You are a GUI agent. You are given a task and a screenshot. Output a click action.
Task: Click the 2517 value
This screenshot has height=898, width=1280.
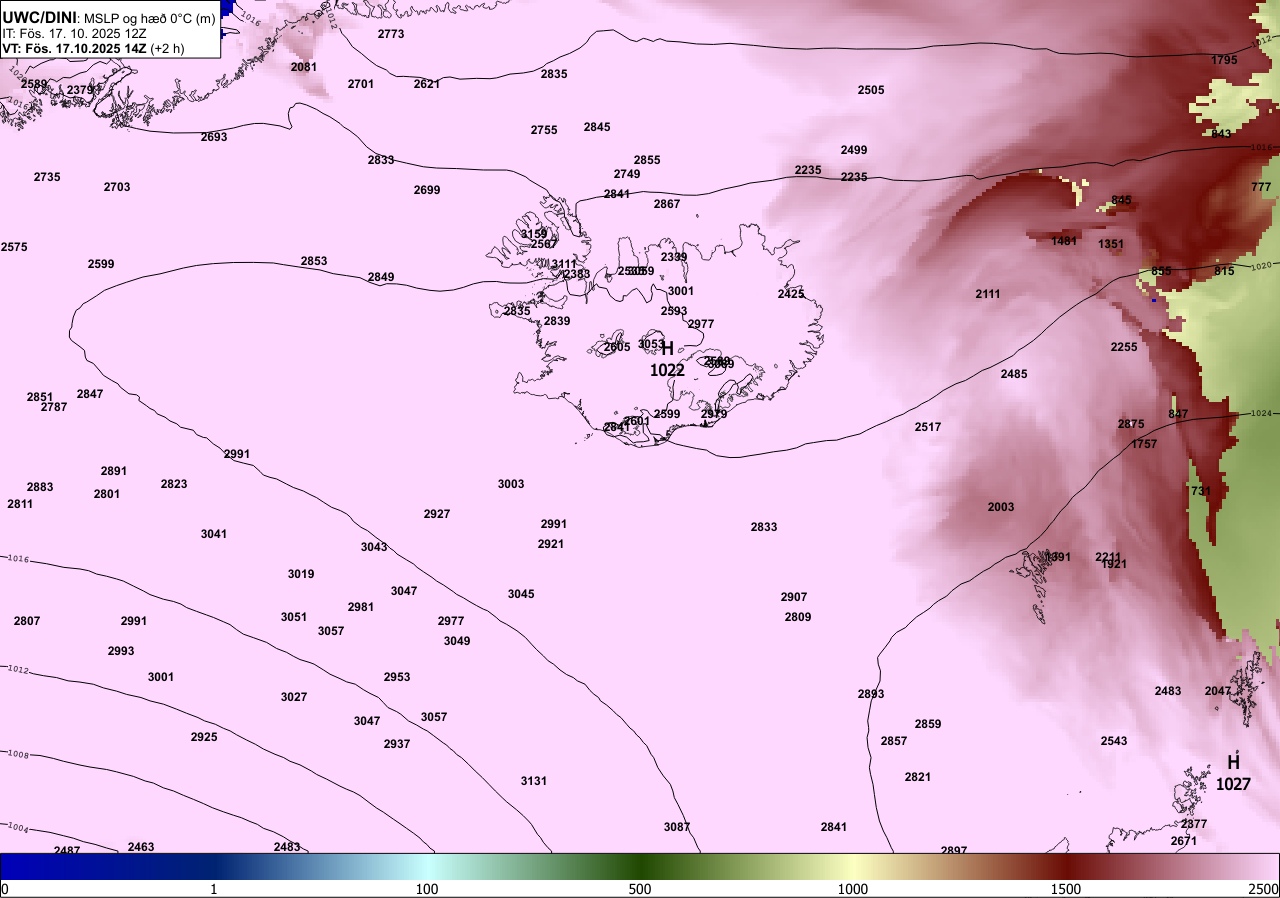928,427
